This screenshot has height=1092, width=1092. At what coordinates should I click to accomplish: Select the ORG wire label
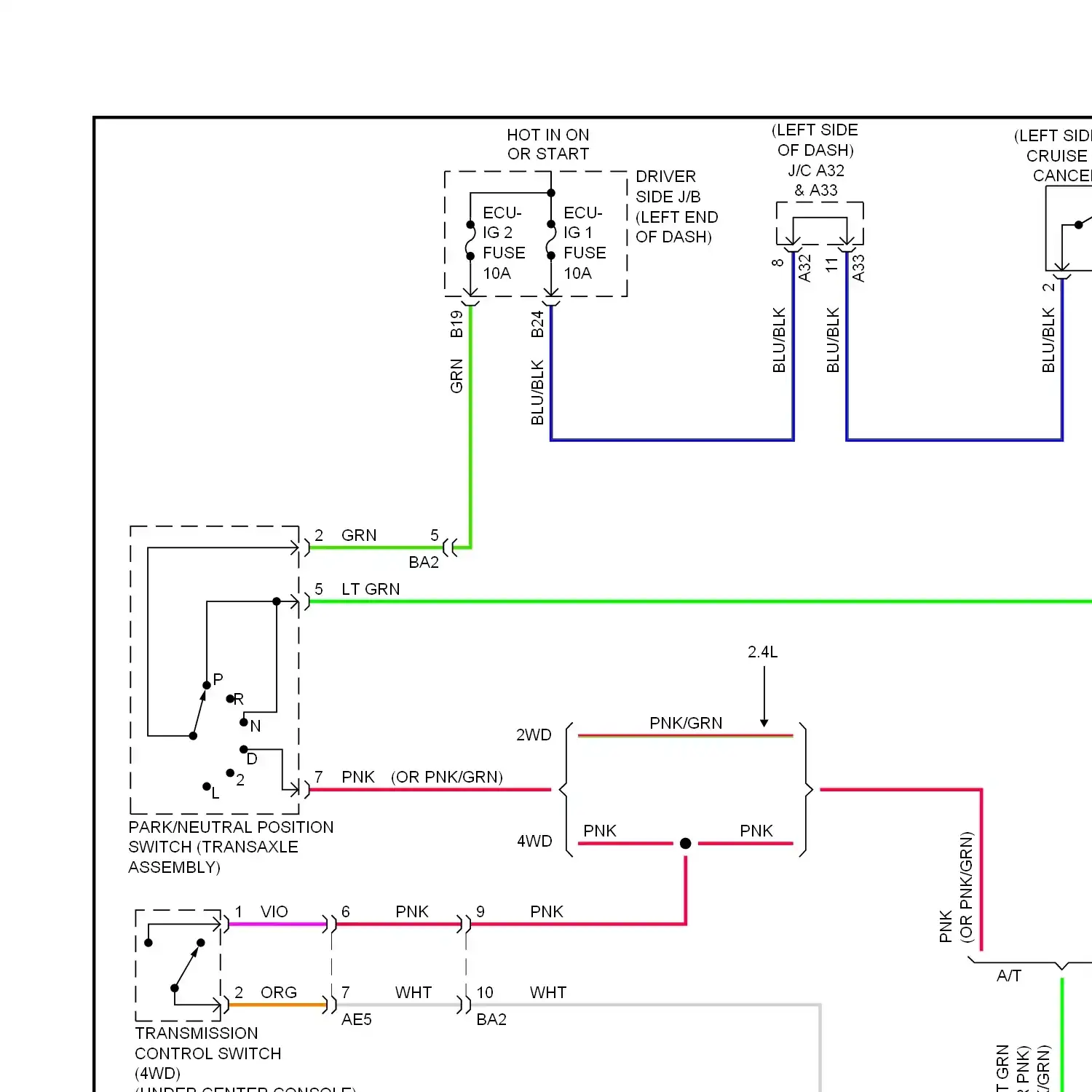click(279, 992)
